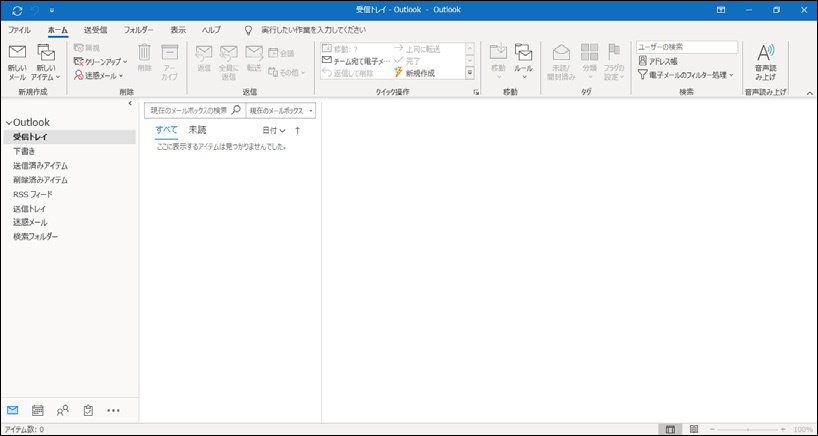Switch to the フォルダー tab
This screenshot has width=818, height=436.
point(139,30)
